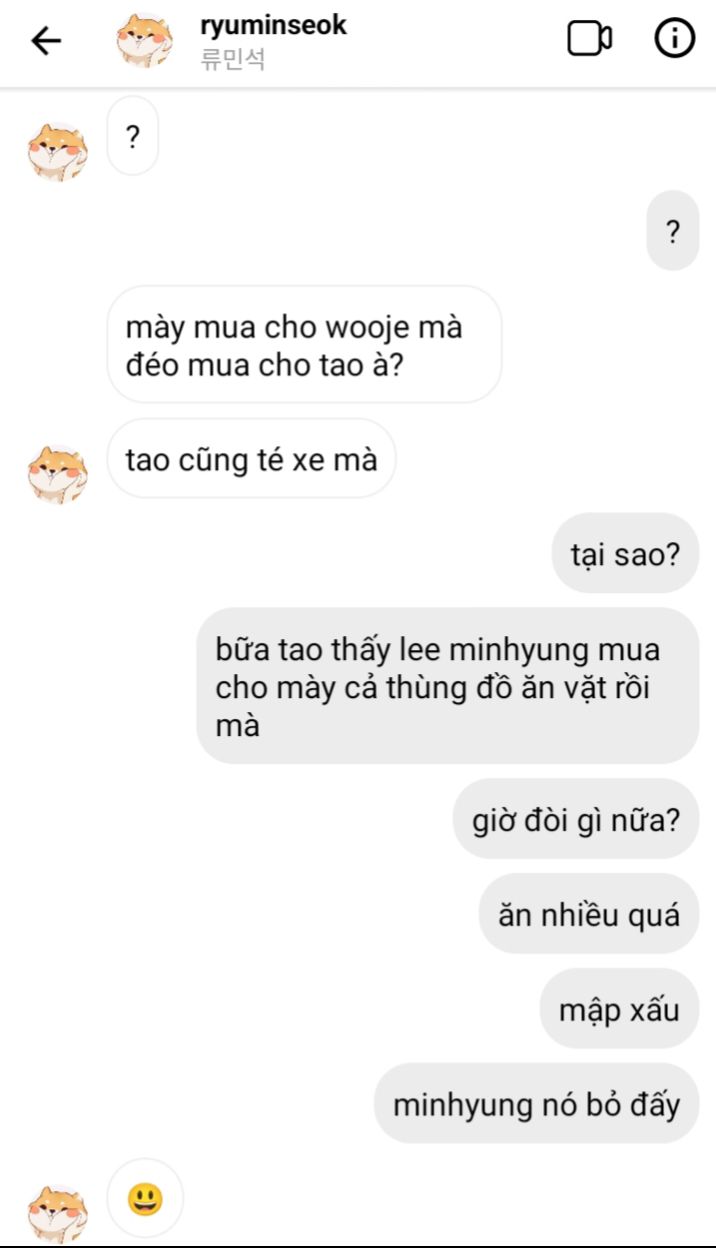Tap the avatar beside the first question mark
This screenshot has width=716, height=1248.
pyautogui.click(x=58, y=152)
